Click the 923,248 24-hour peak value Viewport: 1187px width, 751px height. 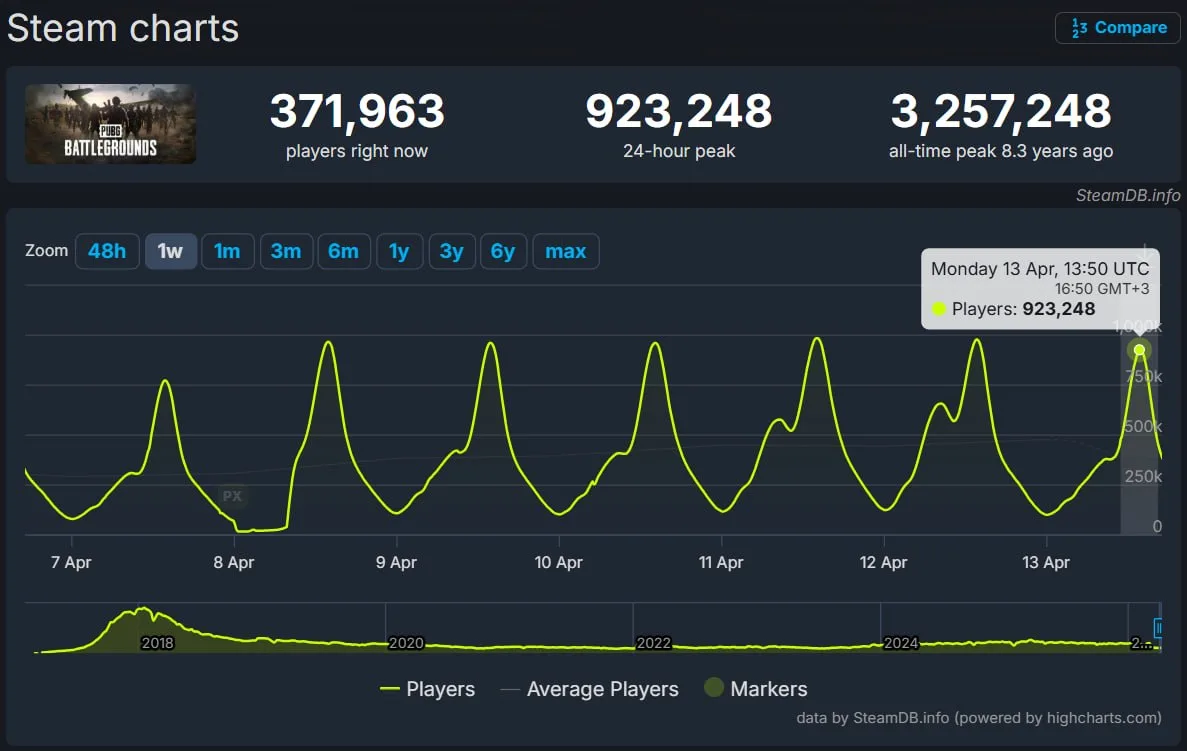[679, 111]
